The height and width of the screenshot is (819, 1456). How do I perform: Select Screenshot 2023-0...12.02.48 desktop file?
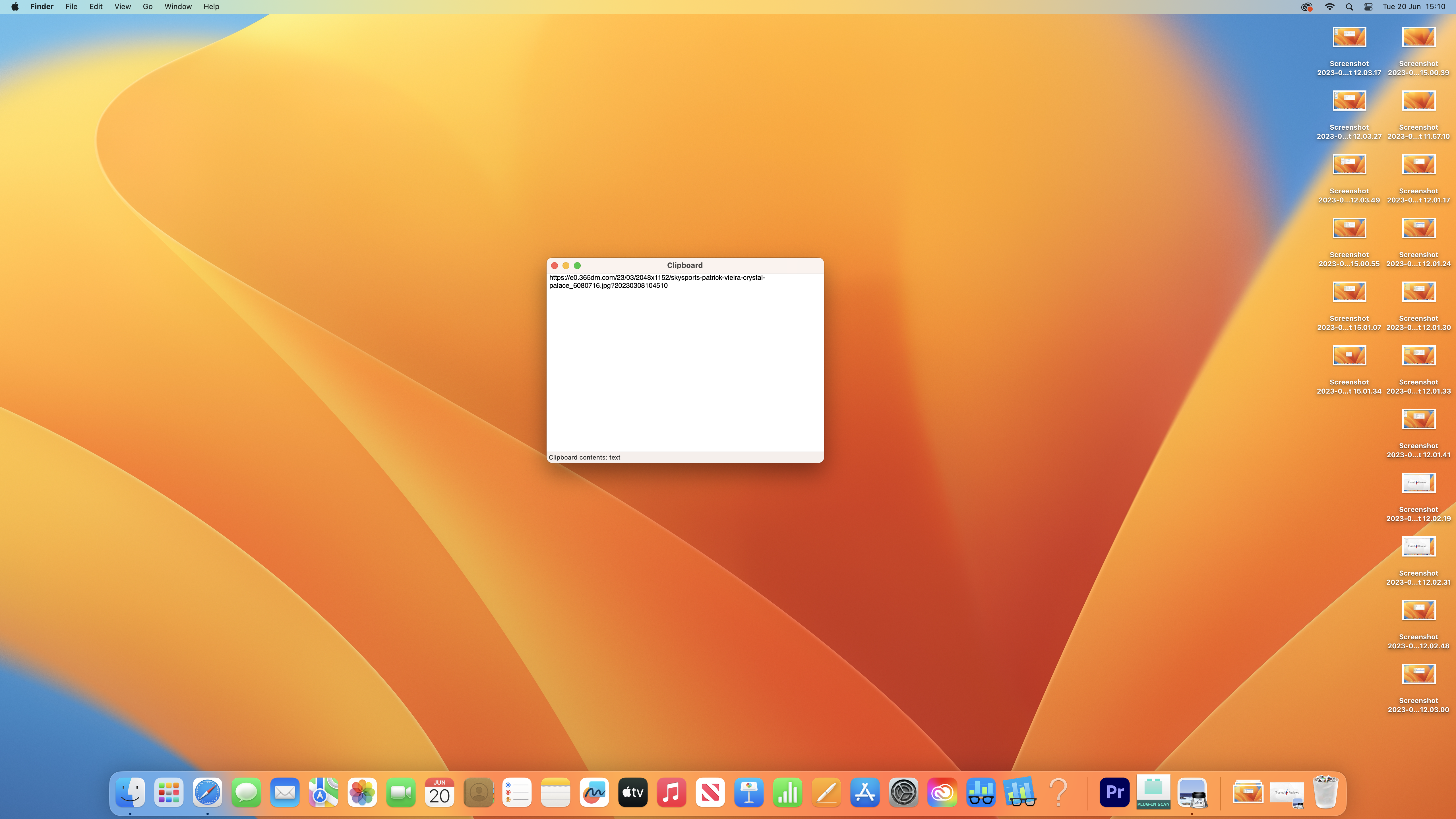coord(1419,624)
